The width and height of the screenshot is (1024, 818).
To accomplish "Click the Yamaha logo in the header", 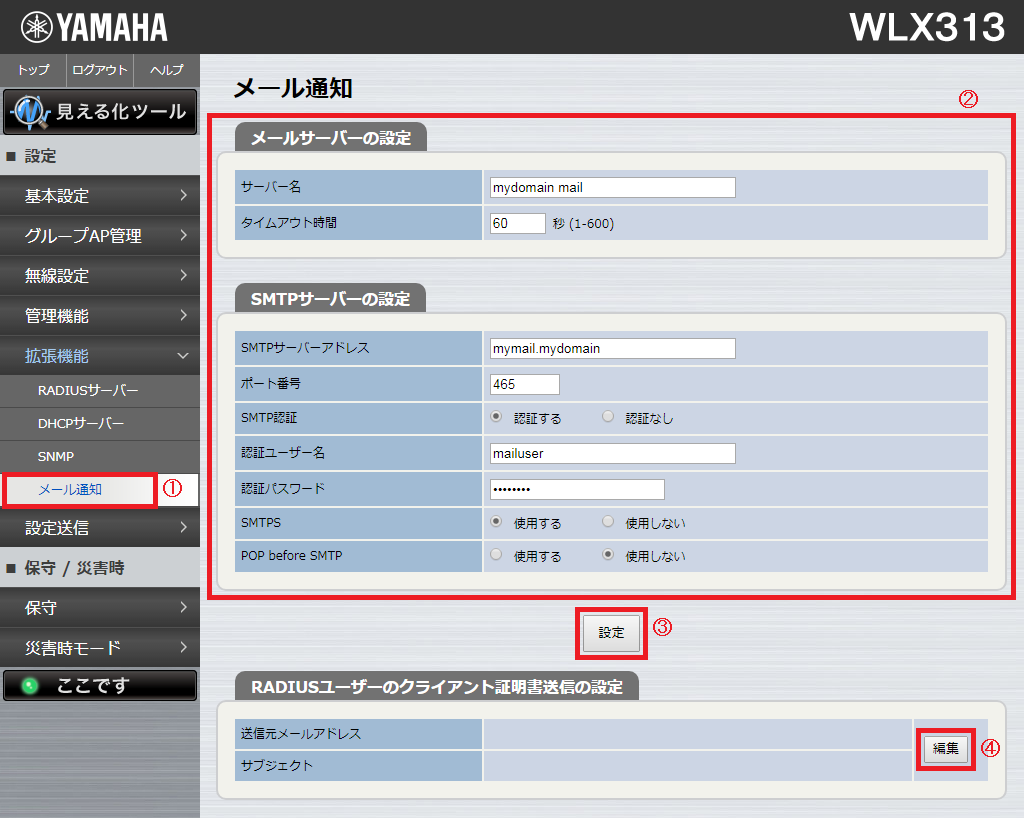I will (94, 27).
